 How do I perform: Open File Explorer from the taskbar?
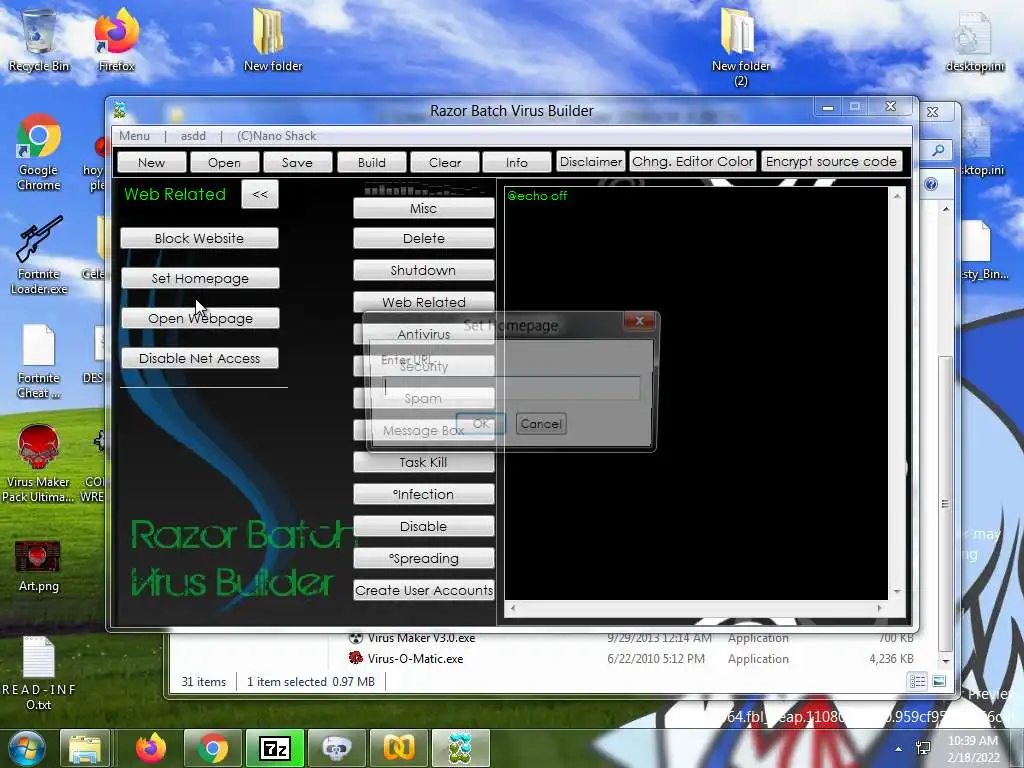[x=85, y=748]
